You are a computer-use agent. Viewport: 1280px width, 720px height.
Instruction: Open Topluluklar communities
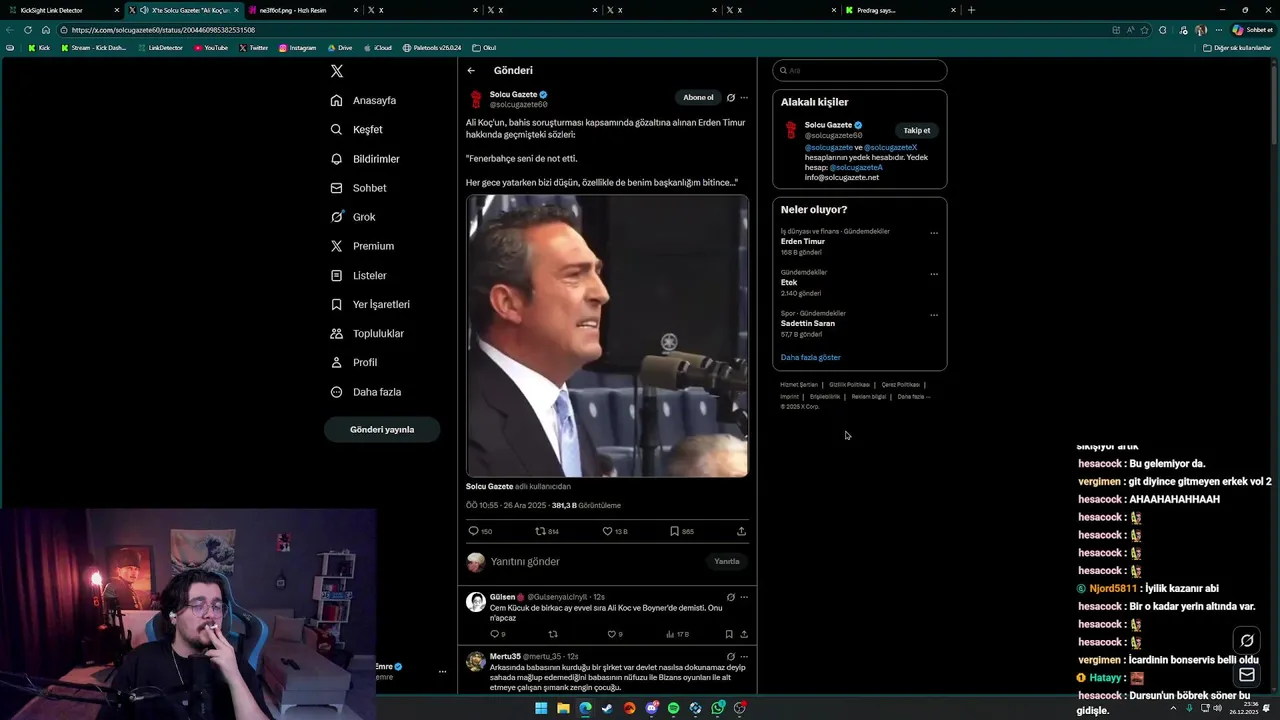(367, 333)
